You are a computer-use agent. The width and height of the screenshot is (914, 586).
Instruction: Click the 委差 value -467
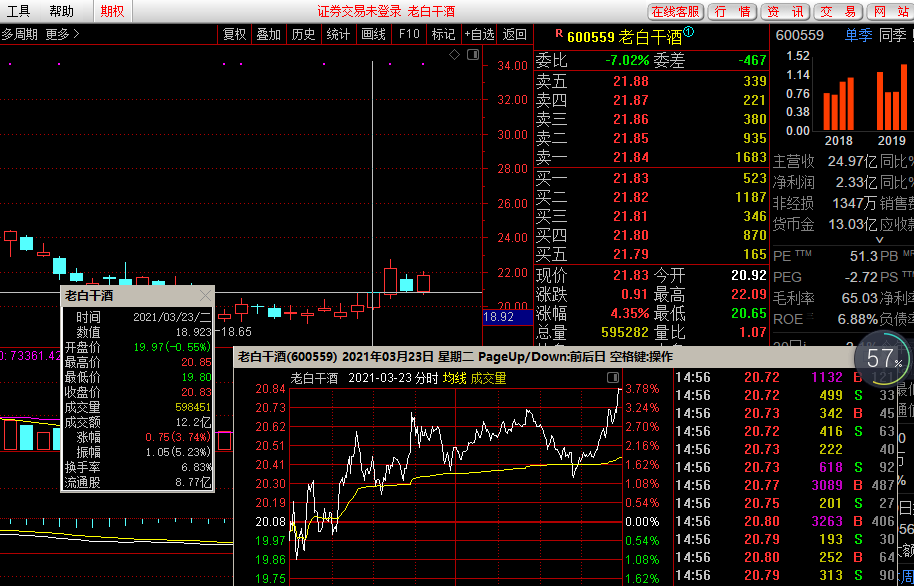[751, 59]
